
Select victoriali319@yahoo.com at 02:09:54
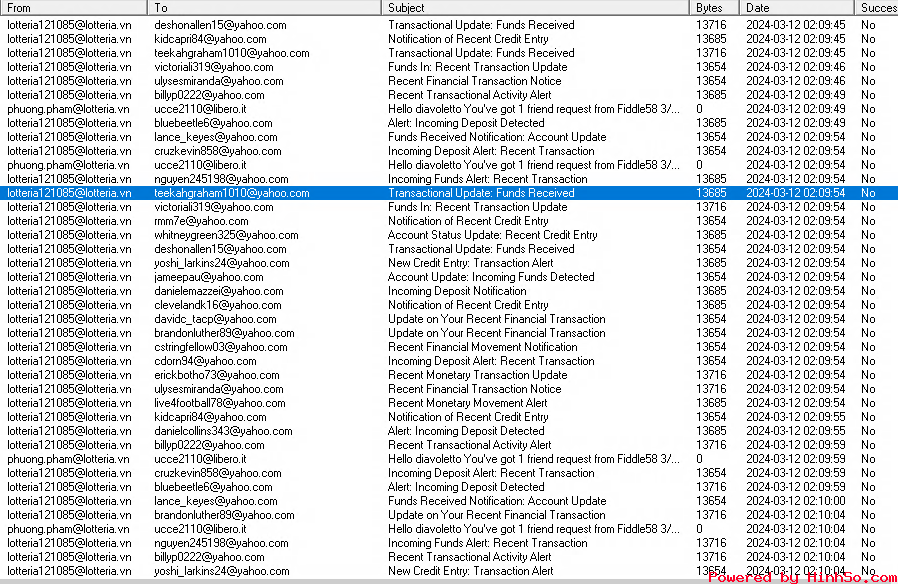(214, 207)
